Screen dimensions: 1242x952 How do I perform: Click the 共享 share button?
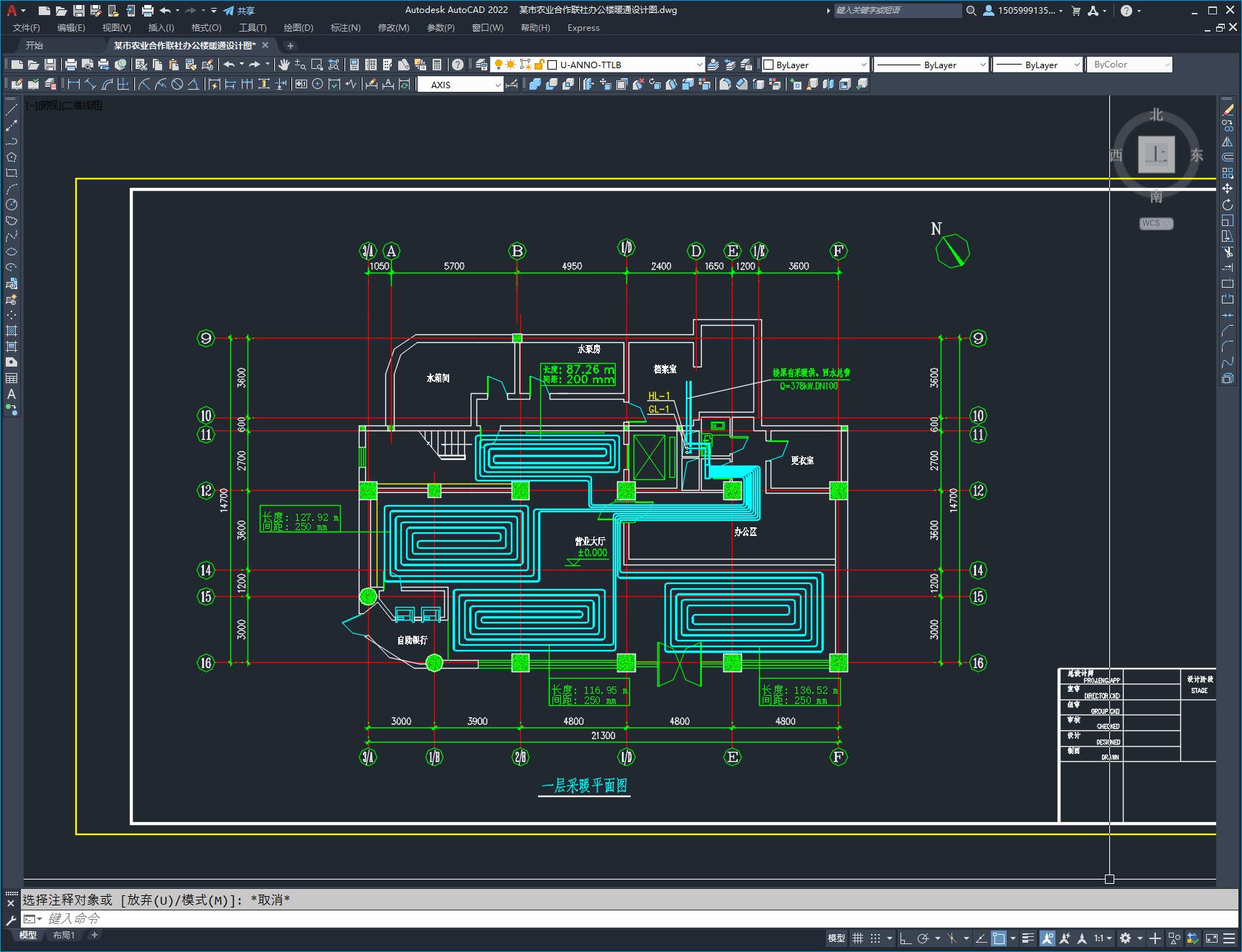click(239, 10)
